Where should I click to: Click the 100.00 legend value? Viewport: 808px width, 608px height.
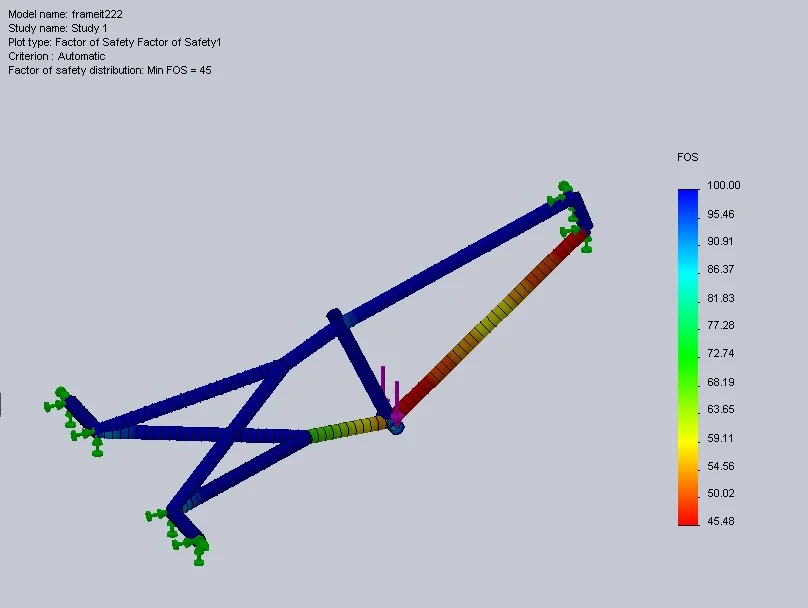point(723,185)
